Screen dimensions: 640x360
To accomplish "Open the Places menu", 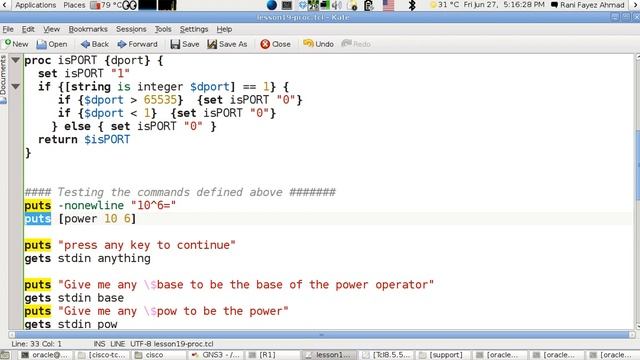I will (x=74, y=5).
